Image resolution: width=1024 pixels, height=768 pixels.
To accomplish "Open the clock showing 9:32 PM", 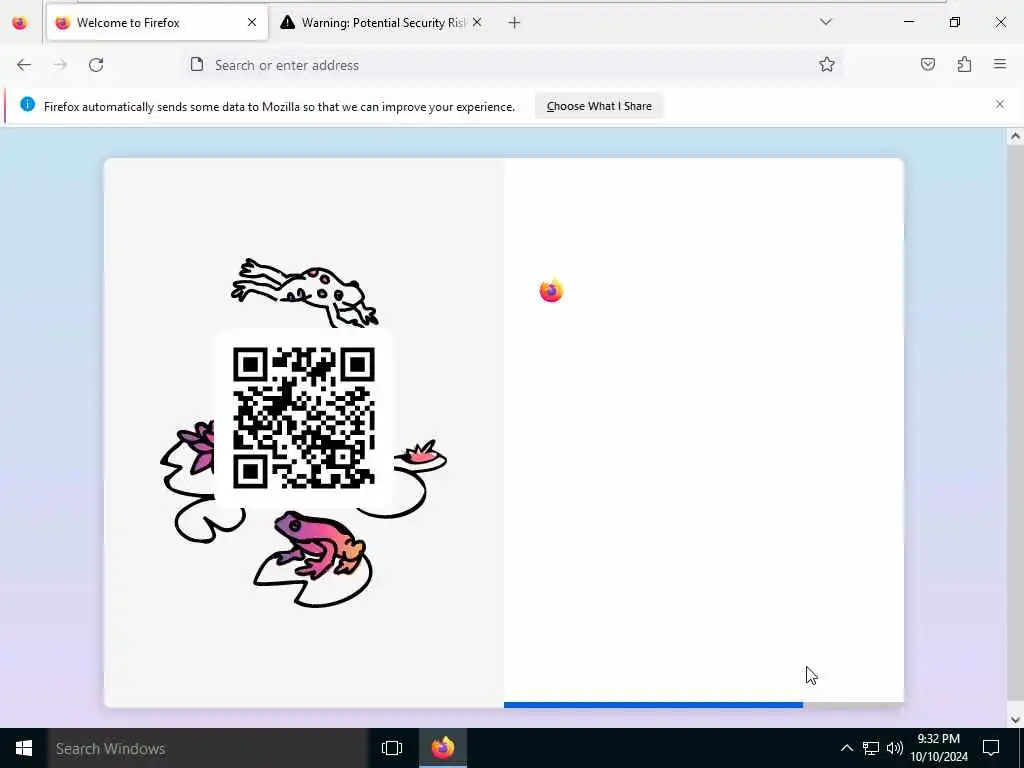I will click(938, 748).
